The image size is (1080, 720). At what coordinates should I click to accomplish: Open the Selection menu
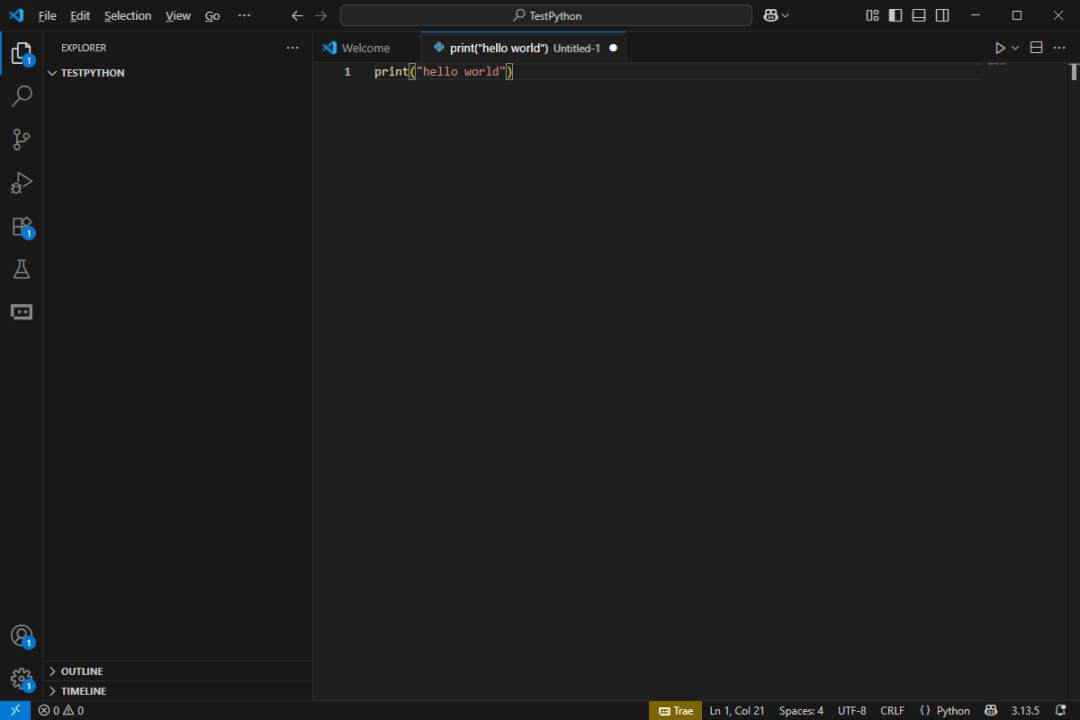(x=127, y=15)
